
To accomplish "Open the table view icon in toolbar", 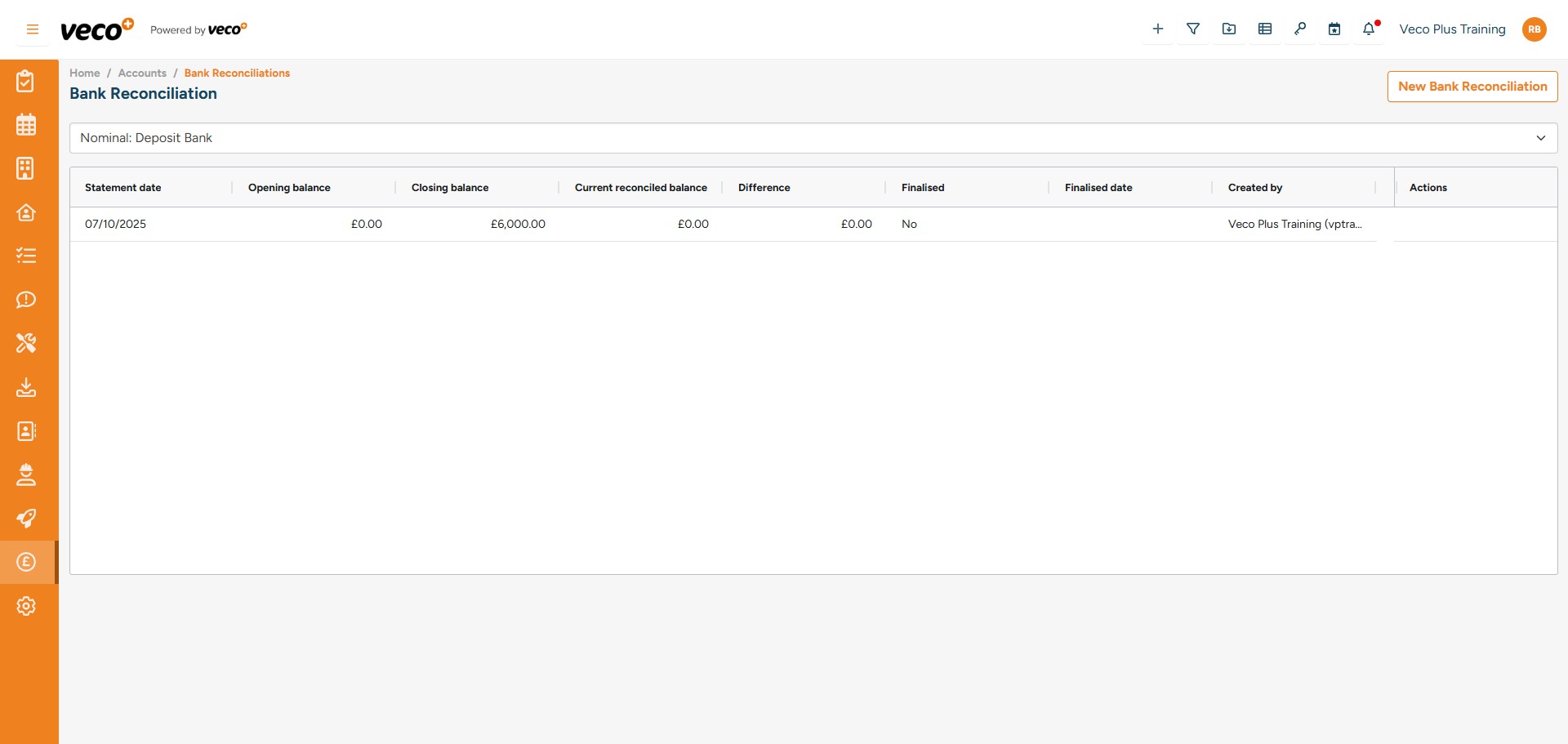I will [1265, 29].
